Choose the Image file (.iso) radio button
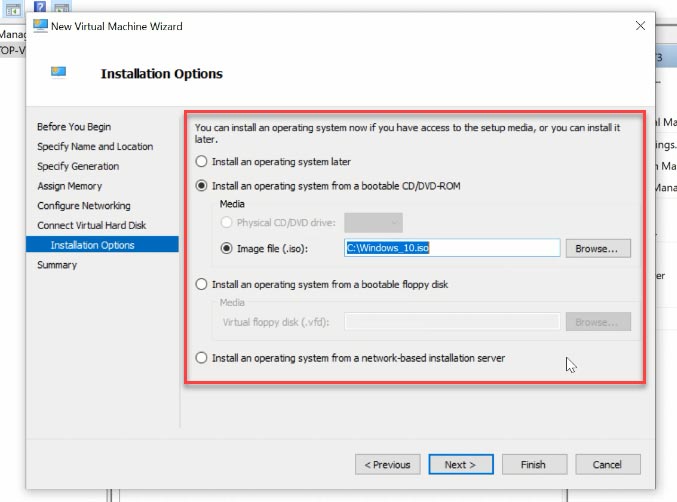This screenshot has width=677, height=502. tap(227, 249)
